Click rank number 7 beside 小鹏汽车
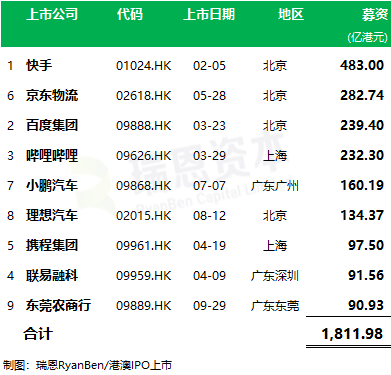This screenshot has width=391, height=375. (x=10, y=186)
